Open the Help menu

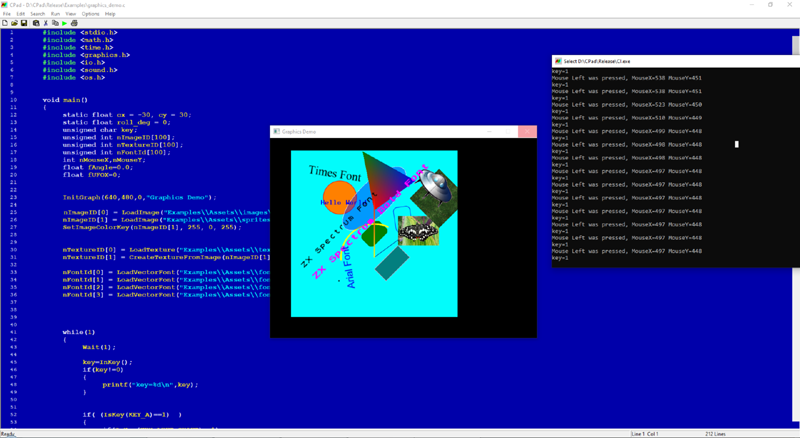pos(110,14)
